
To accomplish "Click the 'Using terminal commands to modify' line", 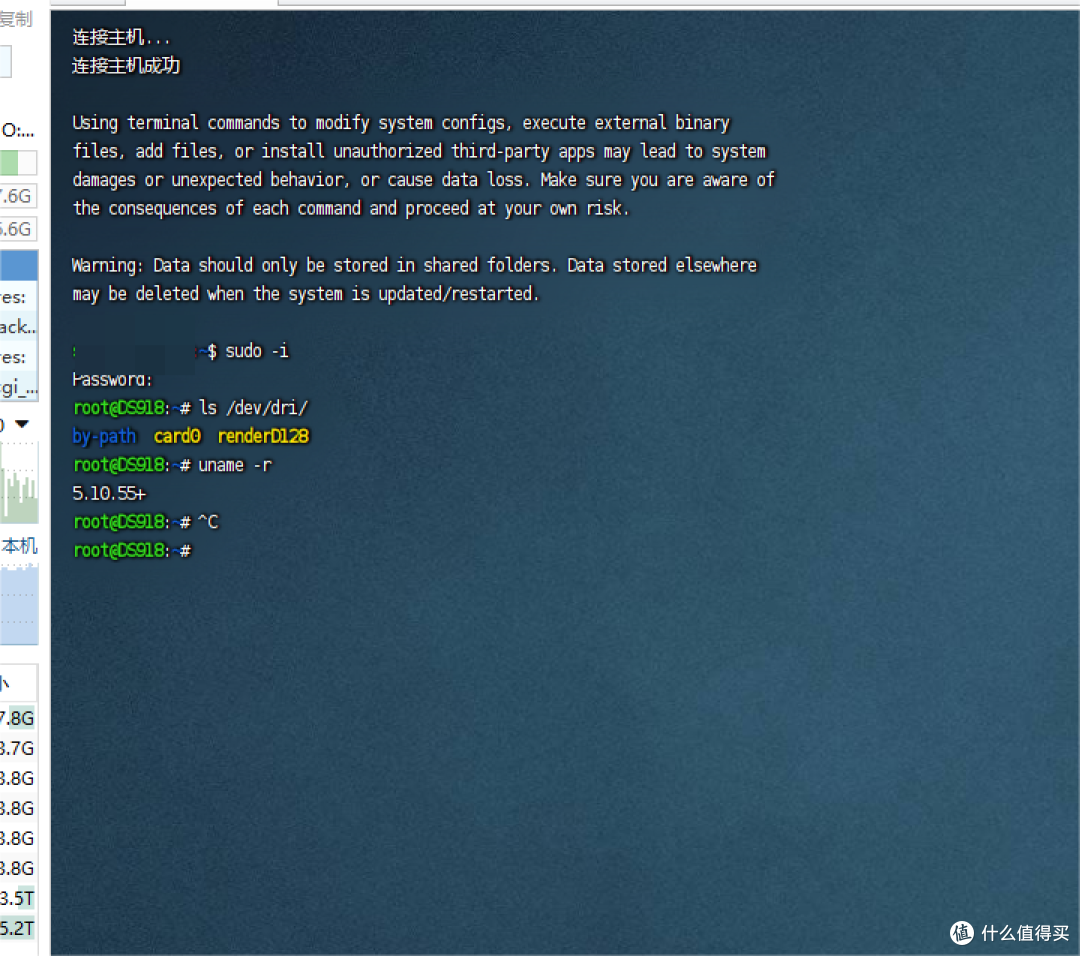I will (x=401, y=123).
